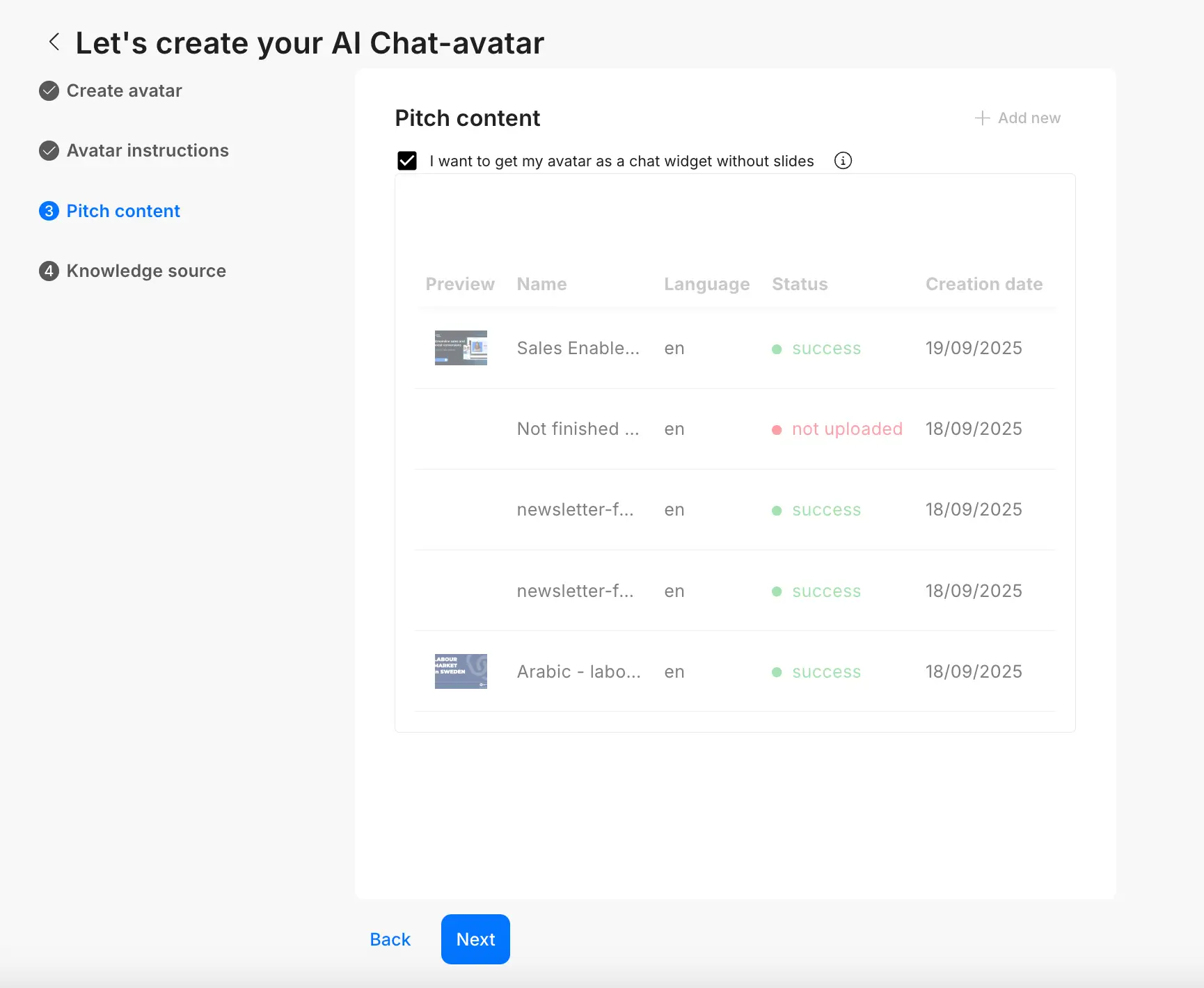Uncheck the chat widget without slides checkbox
Screen dimensions: 1204x988
(x=409, y=161)
